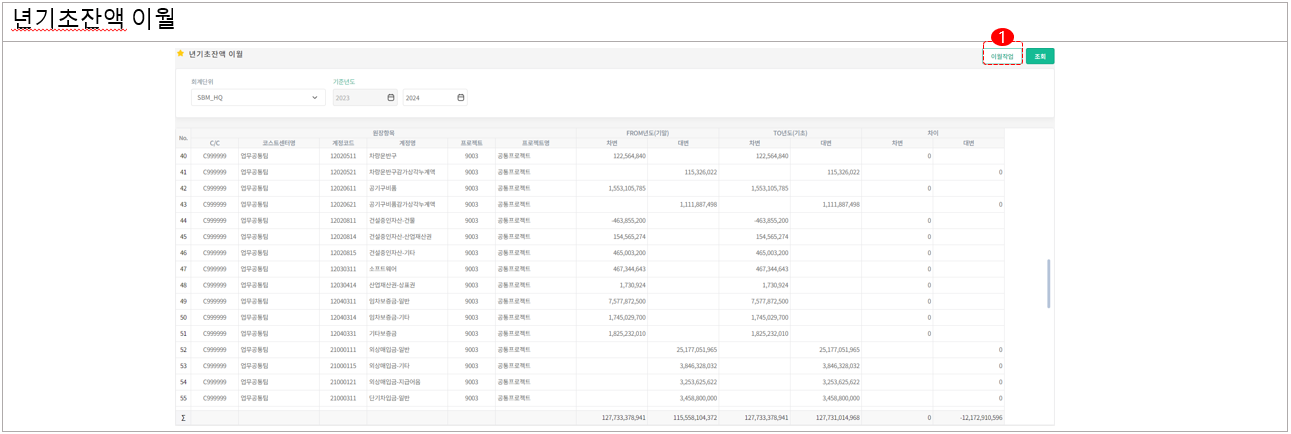Click account code 21000111 cell

click(x=342, y=350)
